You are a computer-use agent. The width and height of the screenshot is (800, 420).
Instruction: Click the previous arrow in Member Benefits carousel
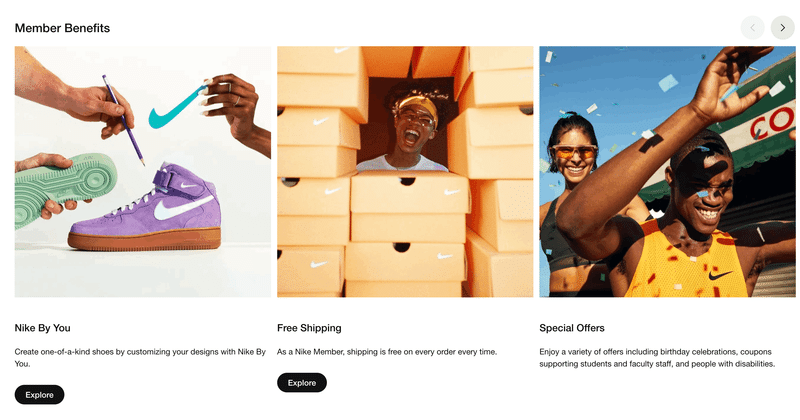coord(752,28)
